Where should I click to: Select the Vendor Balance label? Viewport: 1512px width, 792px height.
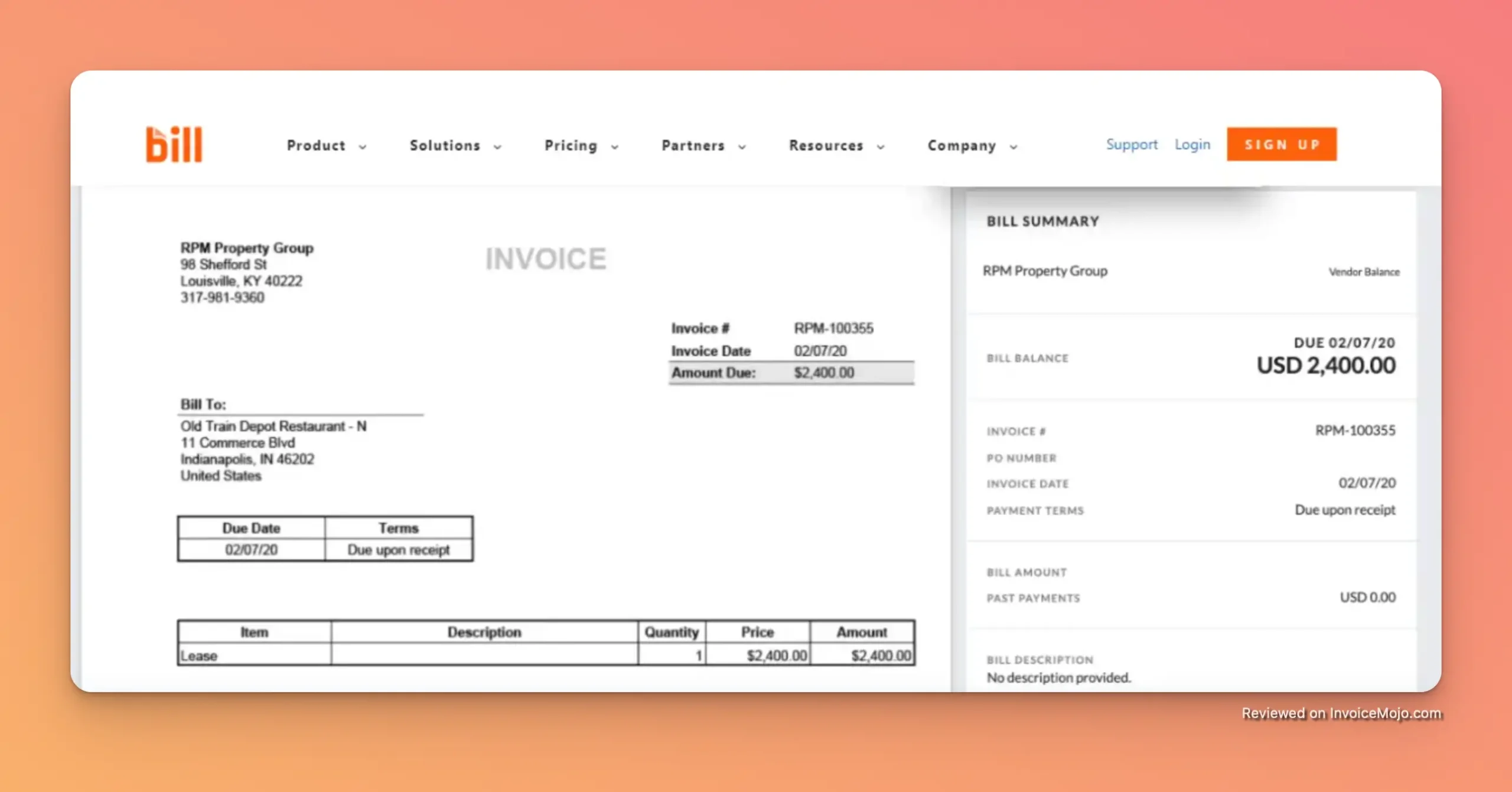pyautogui.click(x=1364, y=272)
